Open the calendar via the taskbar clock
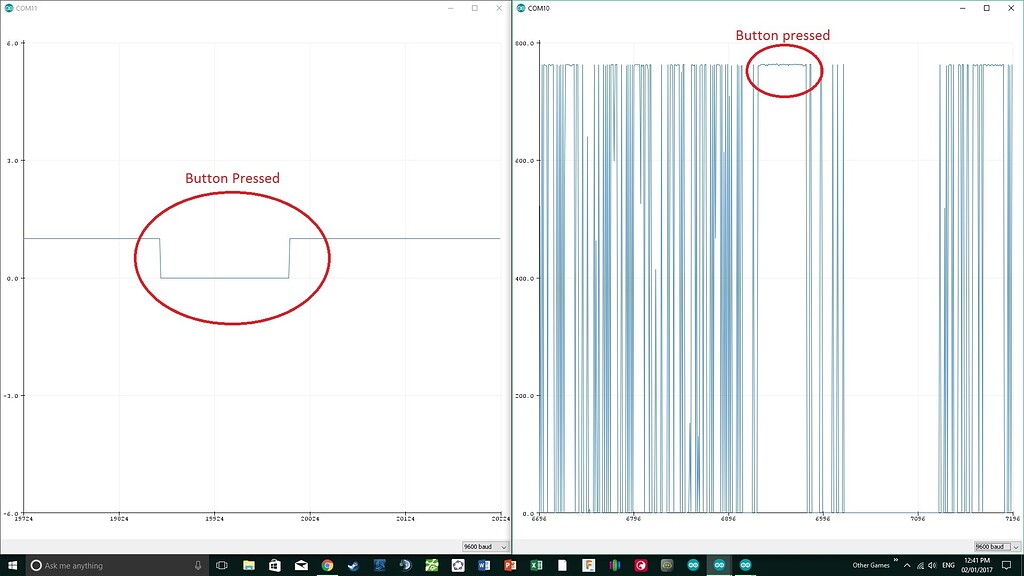Viewport: 1024px width, 576px height. tap(977, 565)
